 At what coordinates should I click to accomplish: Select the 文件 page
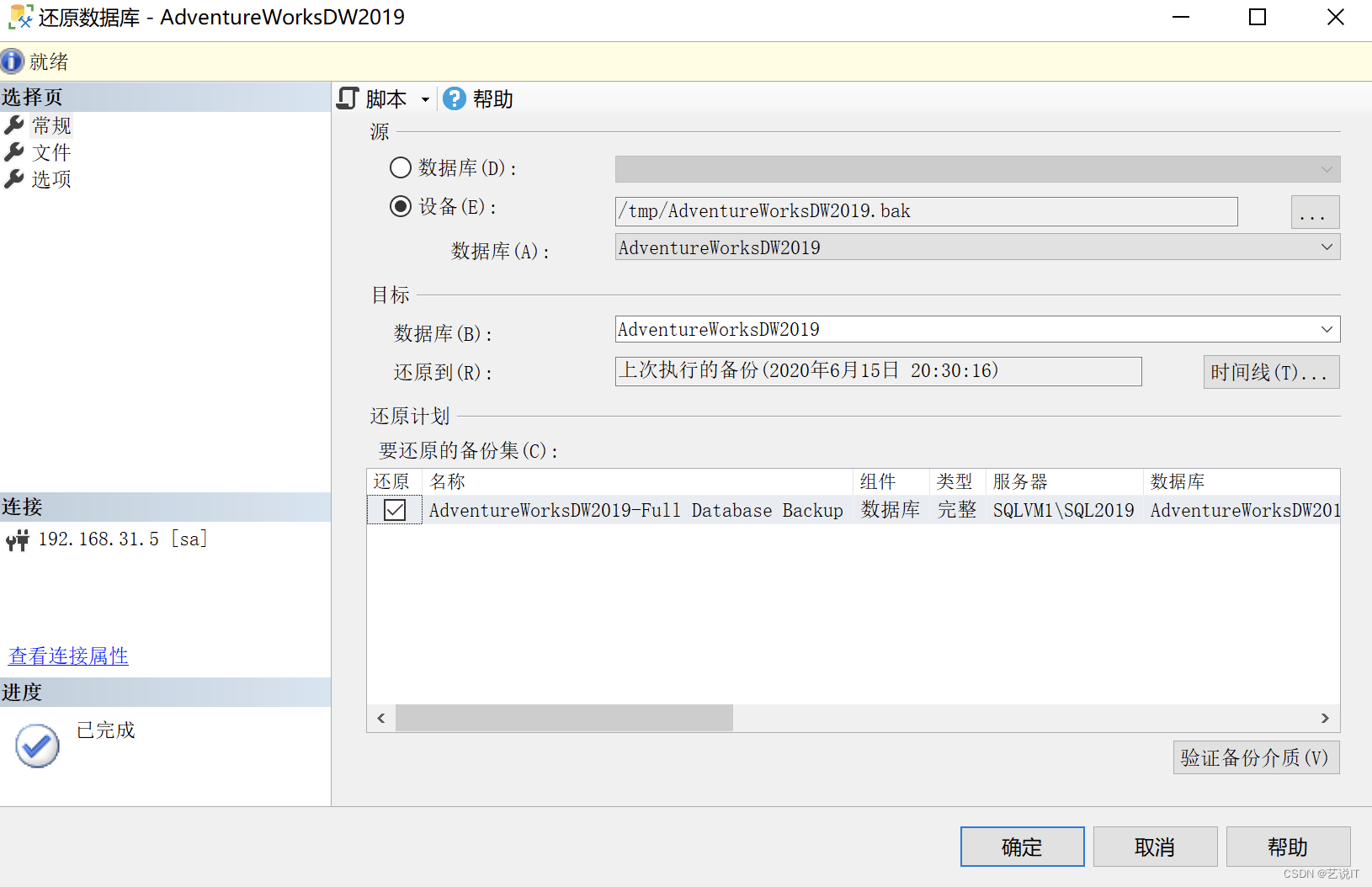(51, 152)
